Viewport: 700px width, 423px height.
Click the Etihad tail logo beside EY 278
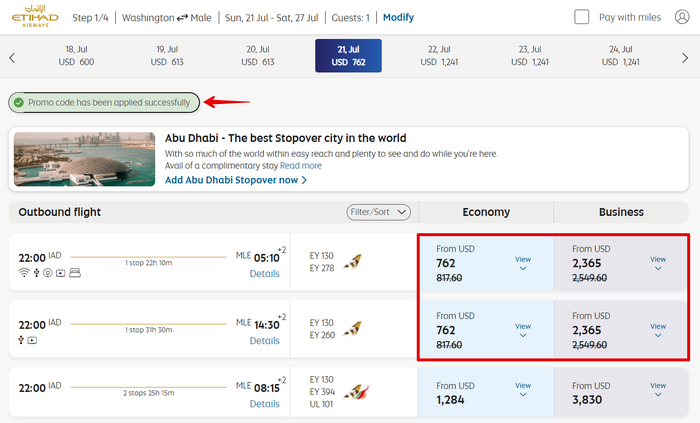tap(352, 262)
